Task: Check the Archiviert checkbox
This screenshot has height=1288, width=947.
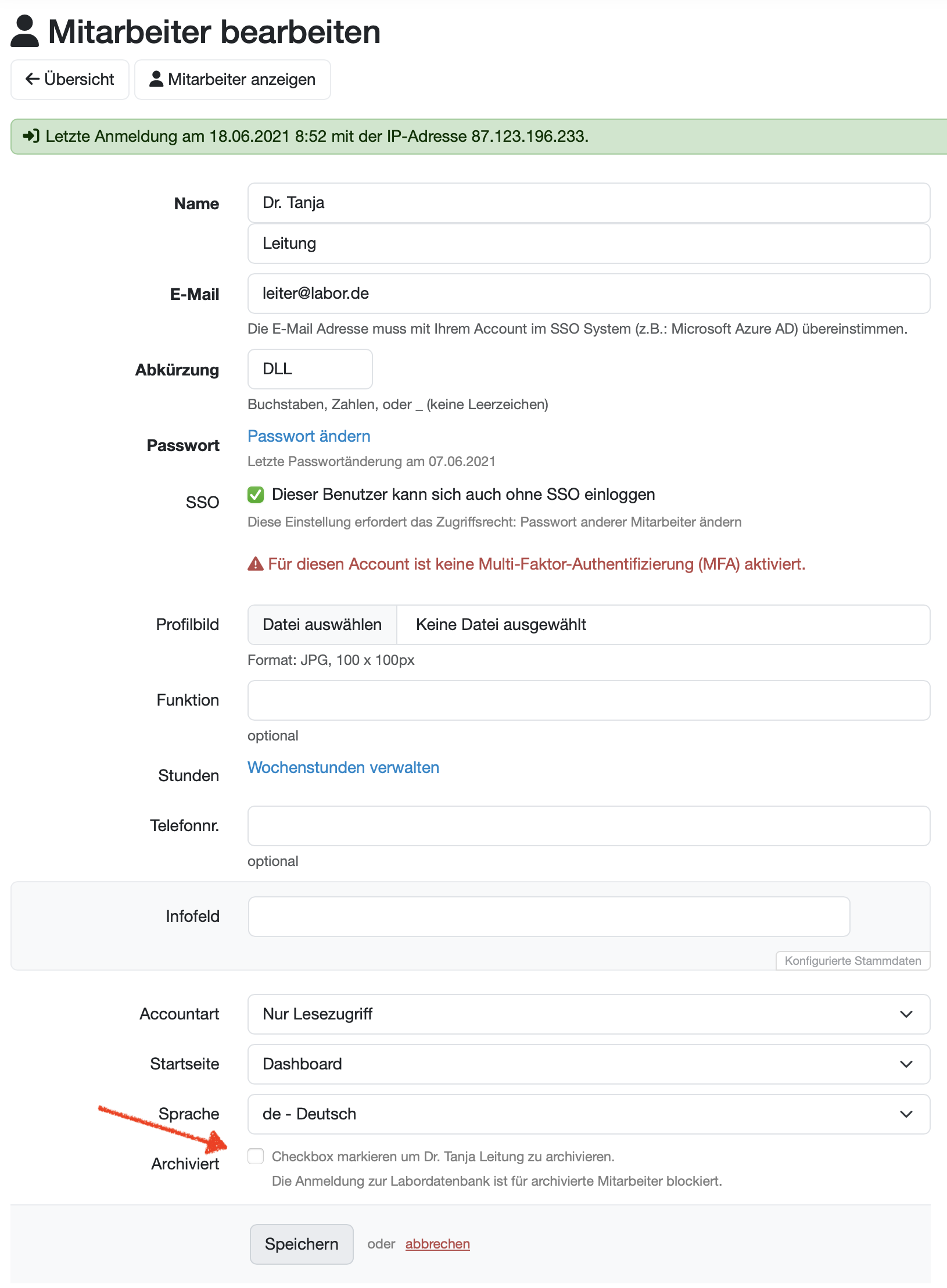Action: 256,1156
